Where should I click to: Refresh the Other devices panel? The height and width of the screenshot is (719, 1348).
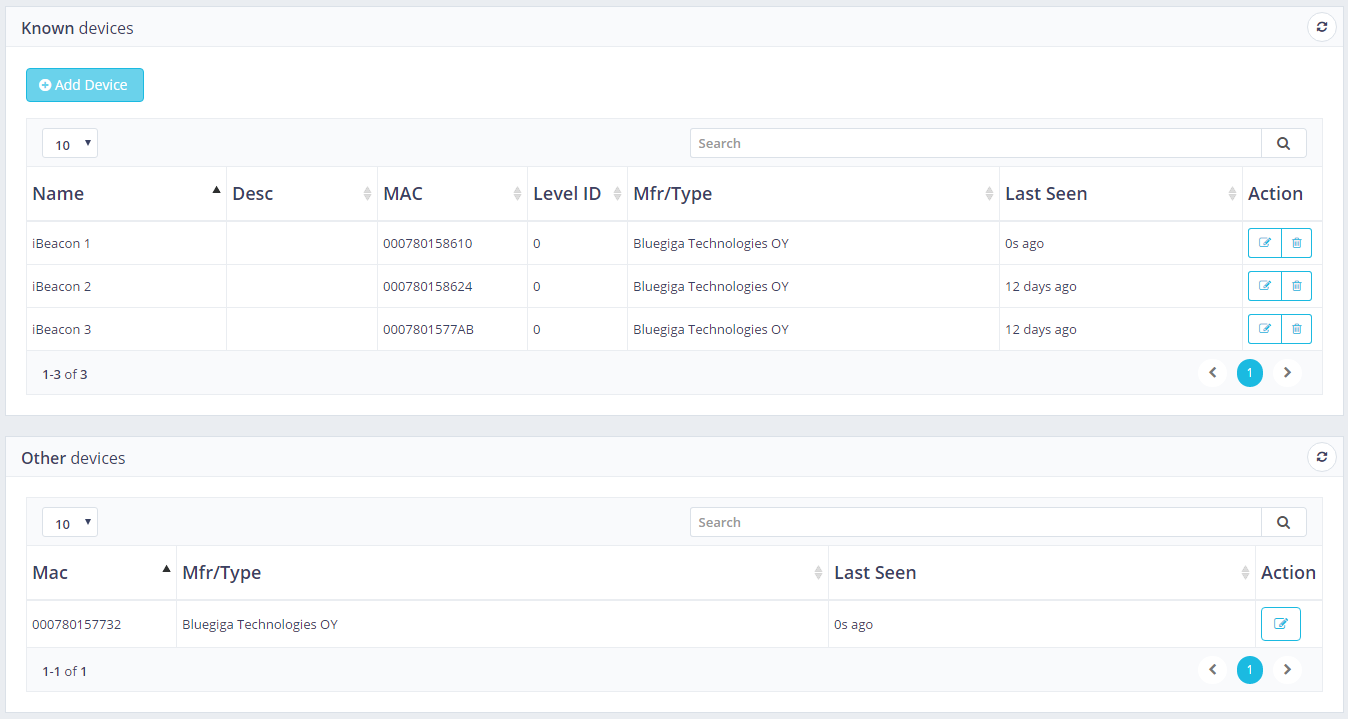[x=1322, y=457]
